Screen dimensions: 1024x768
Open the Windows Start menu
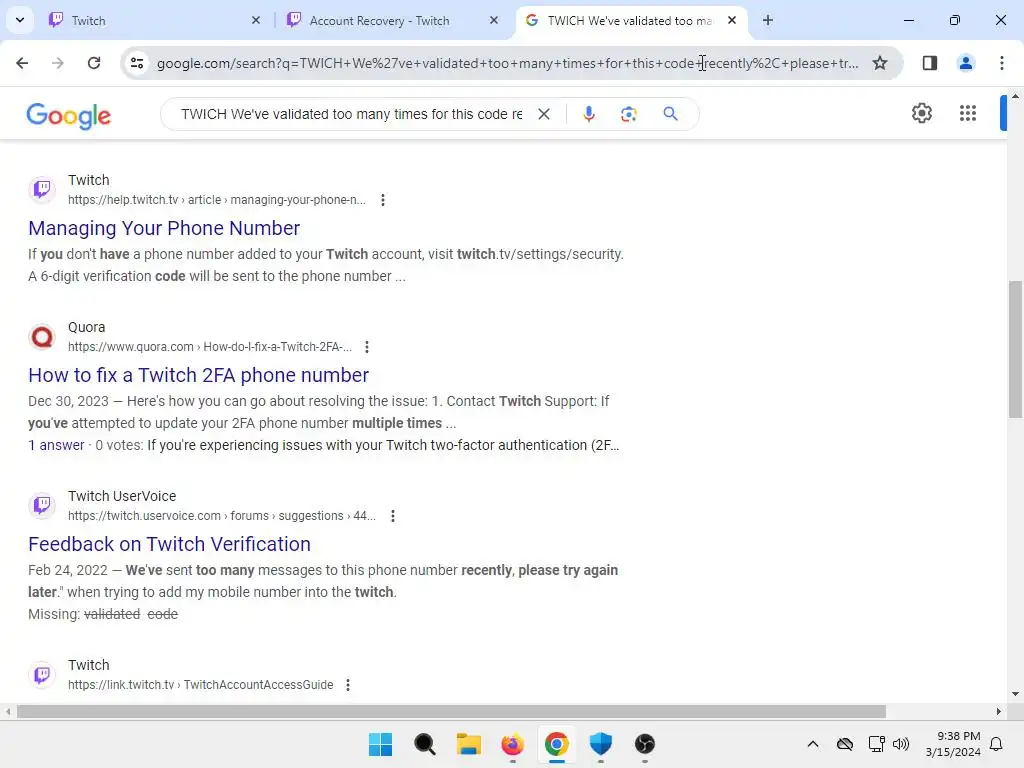tap(380, 744)
